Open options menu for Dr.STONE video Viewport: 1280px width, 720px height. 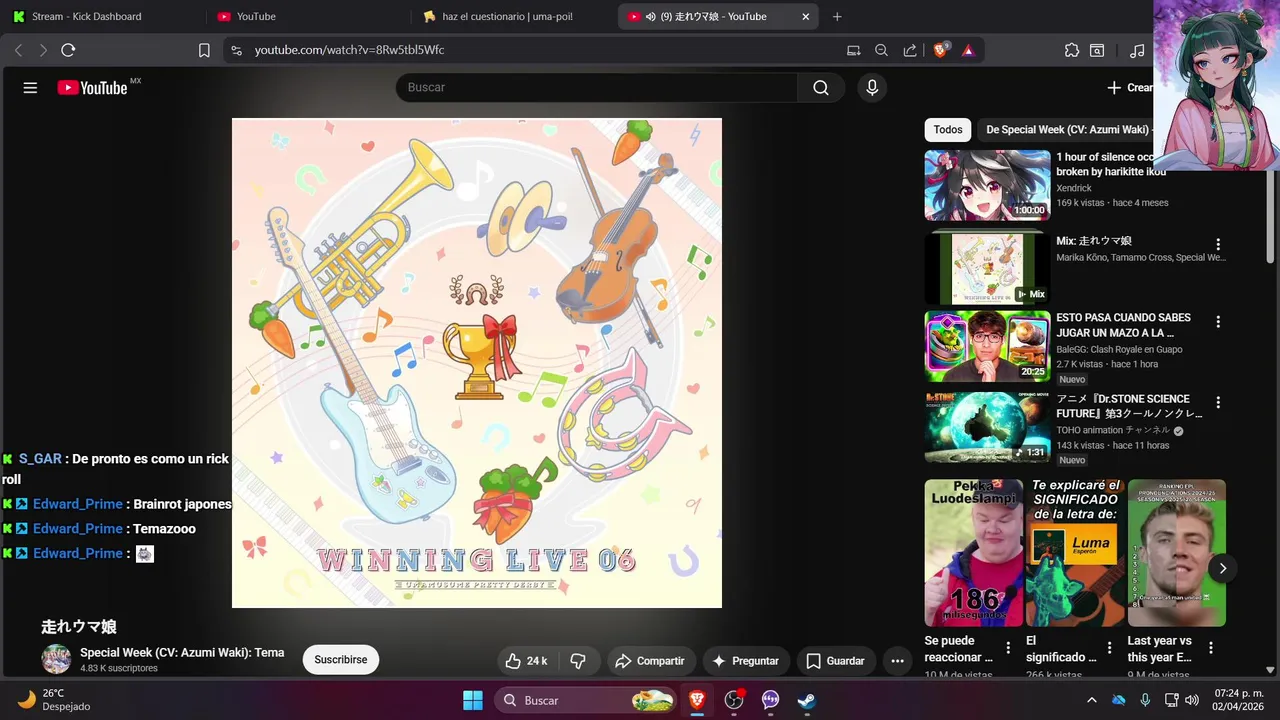pyautogui.click(x=1218, y=402)
